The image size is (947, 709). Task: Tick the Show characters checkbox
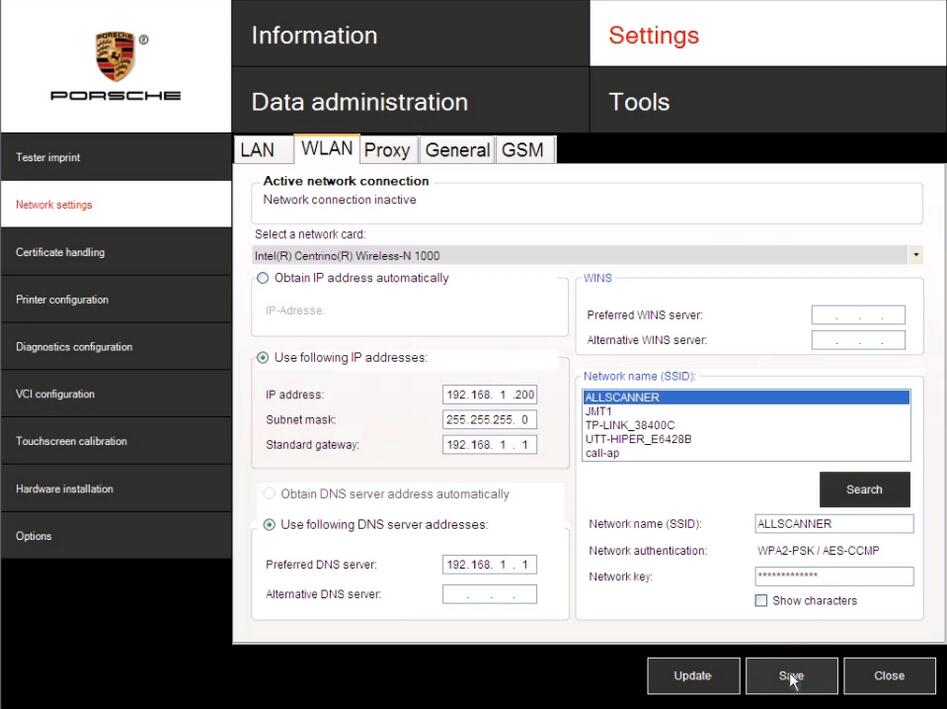tap(761, 601)
